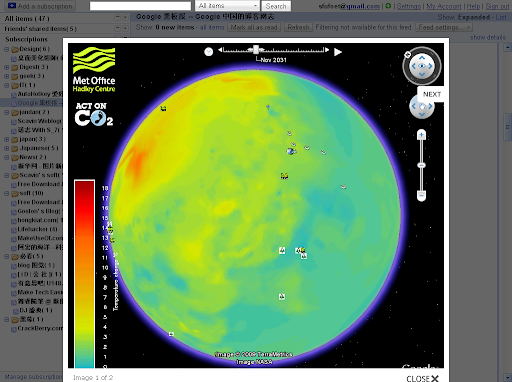
Task: Click the Met Office Hadley Centre logo
Action: pos(94,70)
